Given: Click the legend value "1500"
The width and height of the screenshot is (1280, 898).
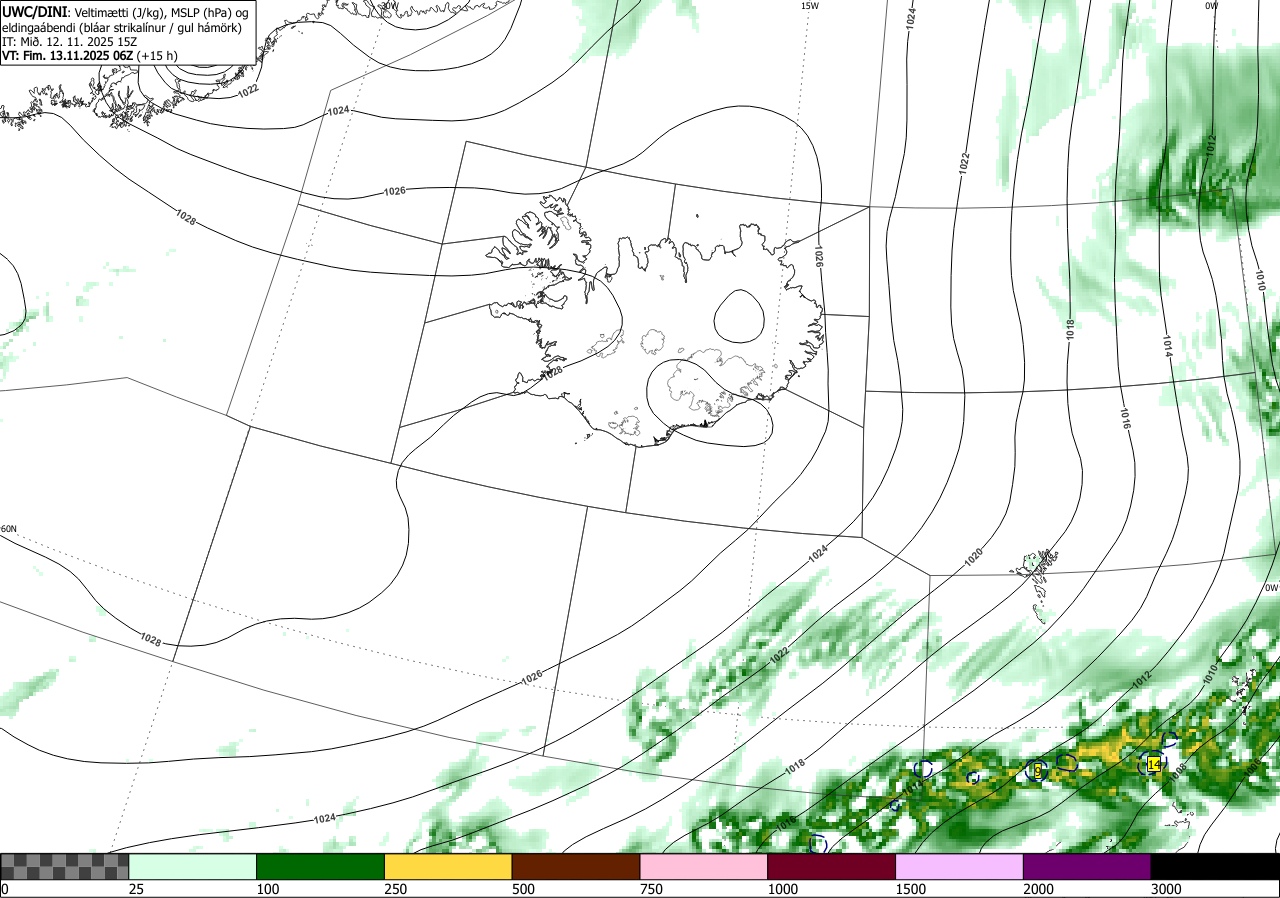Looking at the screenshot, I should (x=911, y=889).
